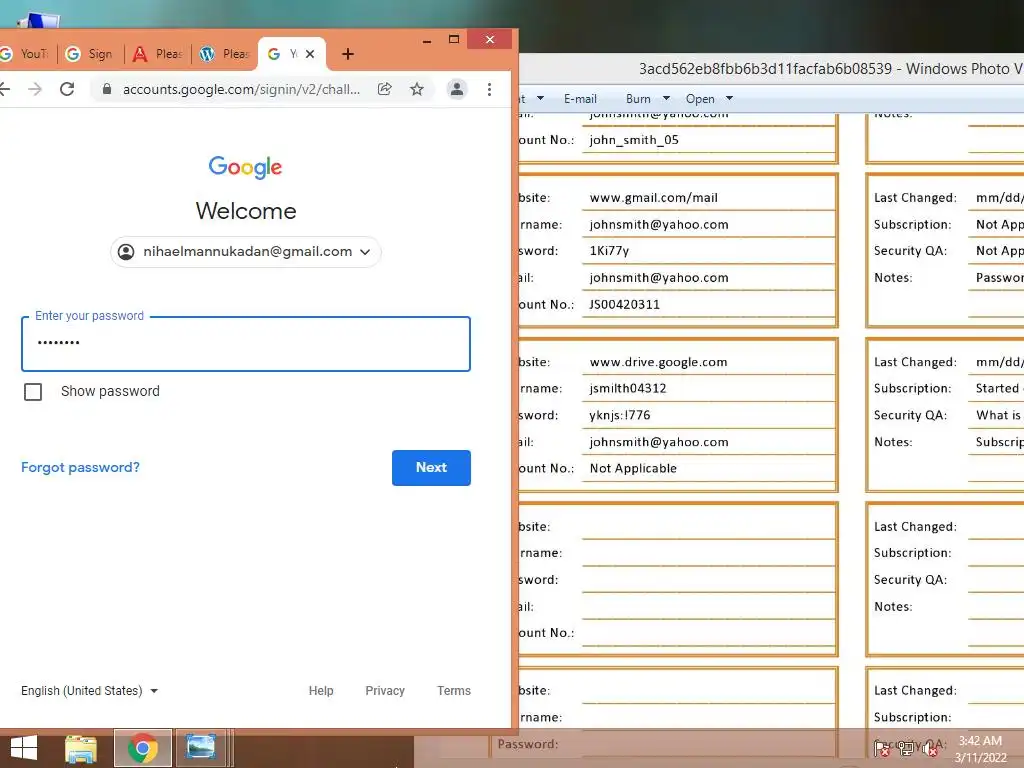
Task: Click 'Not Applicable' account number in the photo
Action: (x=633, y=468)
